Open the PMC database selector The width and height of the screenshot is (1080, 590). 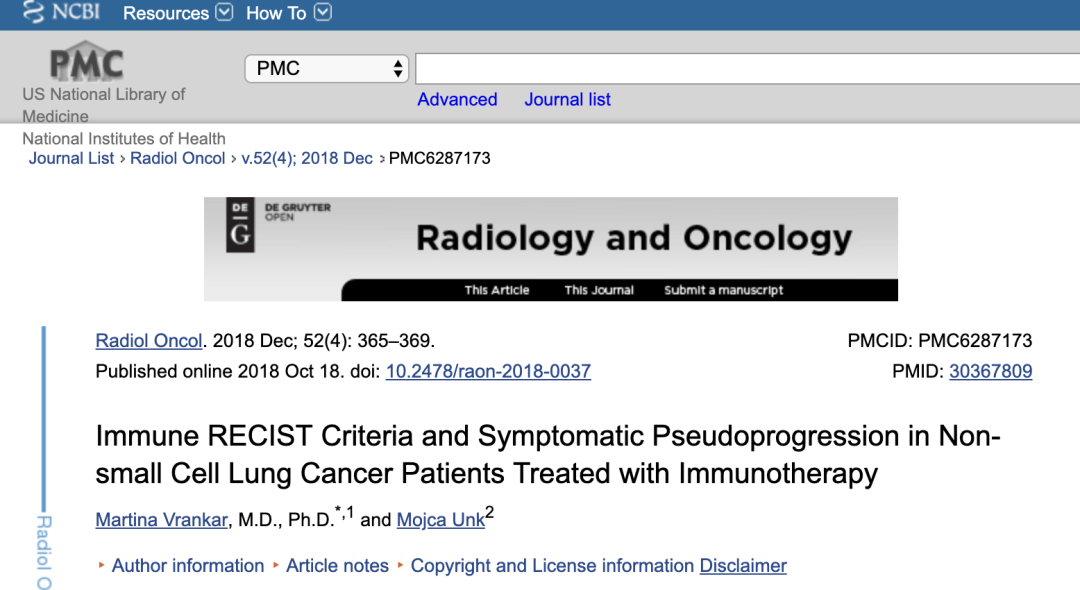pos(327,68)
